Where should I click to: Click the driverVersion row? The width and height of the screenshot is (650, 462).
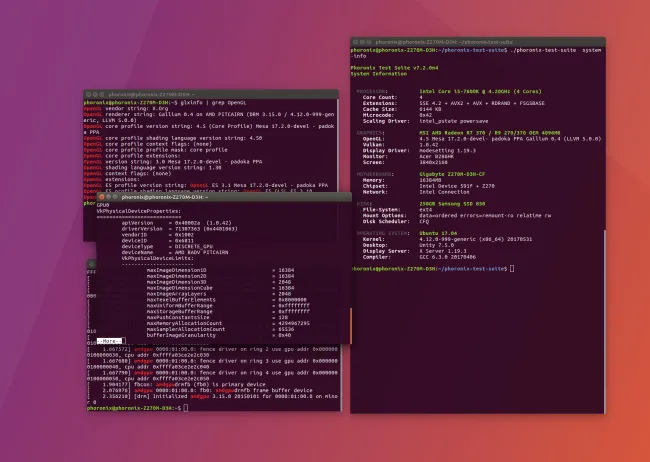[x=179, y=229]
